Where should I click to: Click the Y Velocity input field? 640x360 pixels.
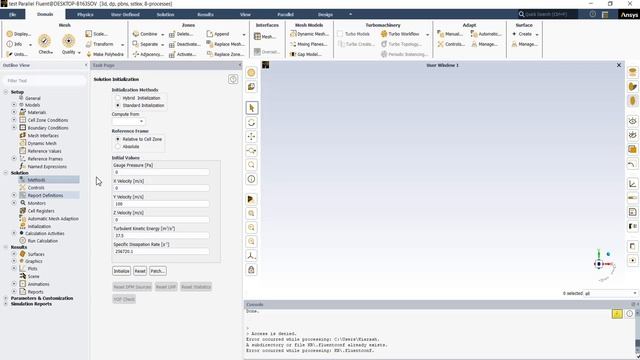pyautogui.click(x=161, y=204)
